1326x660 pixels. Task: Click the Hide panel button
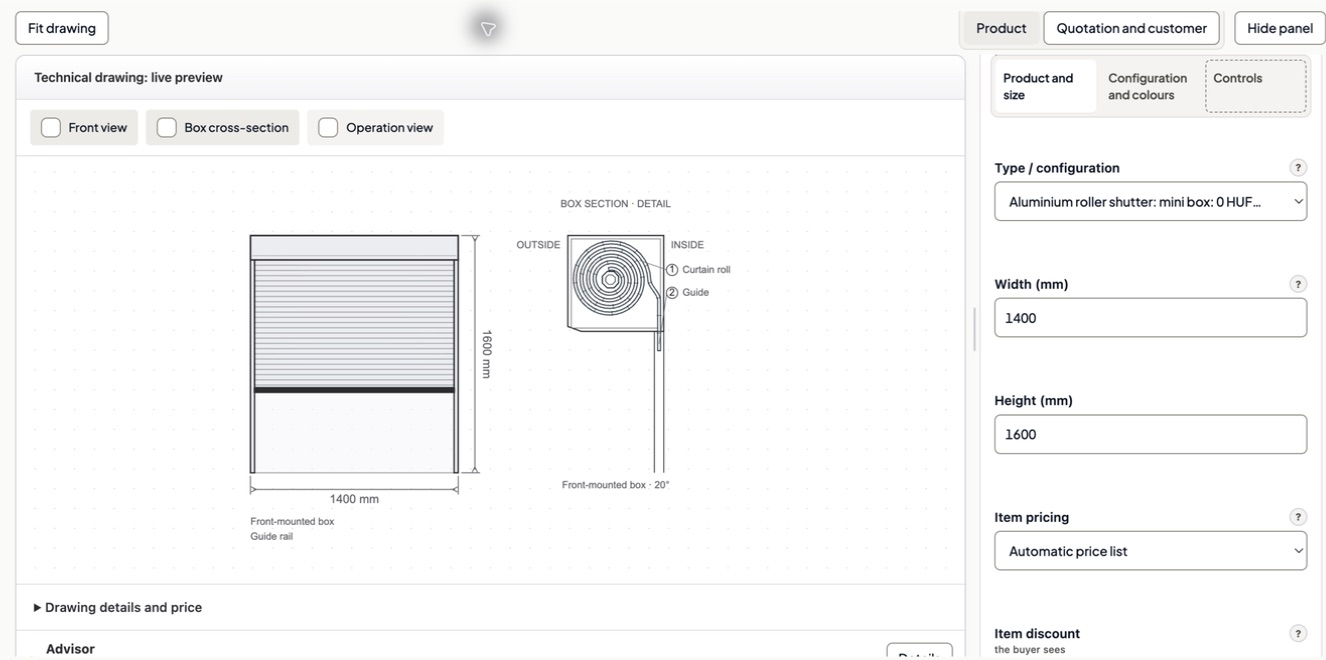1280,28
